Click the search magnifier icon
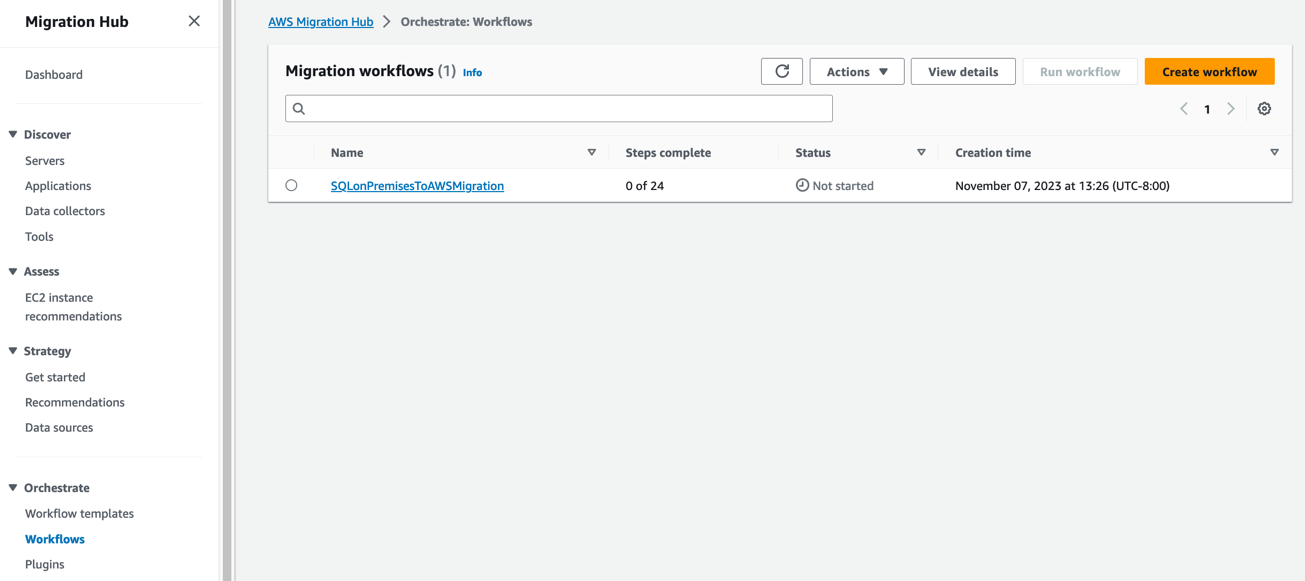 point(299,109)
